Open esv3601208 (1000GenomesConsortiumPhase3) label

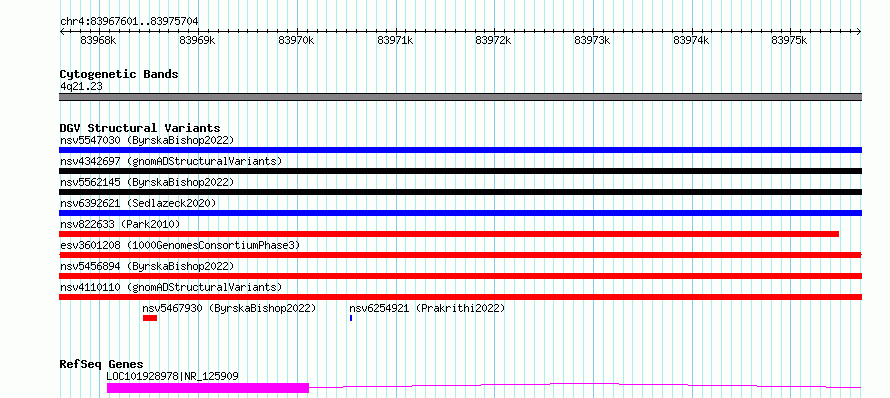tap(180, 245)
